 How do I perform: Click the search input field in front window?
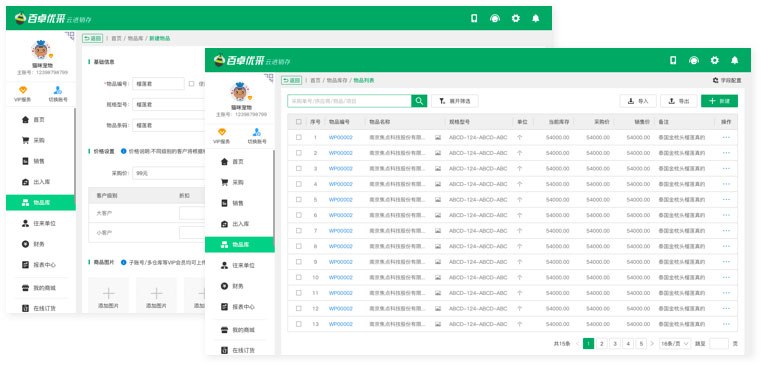tap(349, 101)
